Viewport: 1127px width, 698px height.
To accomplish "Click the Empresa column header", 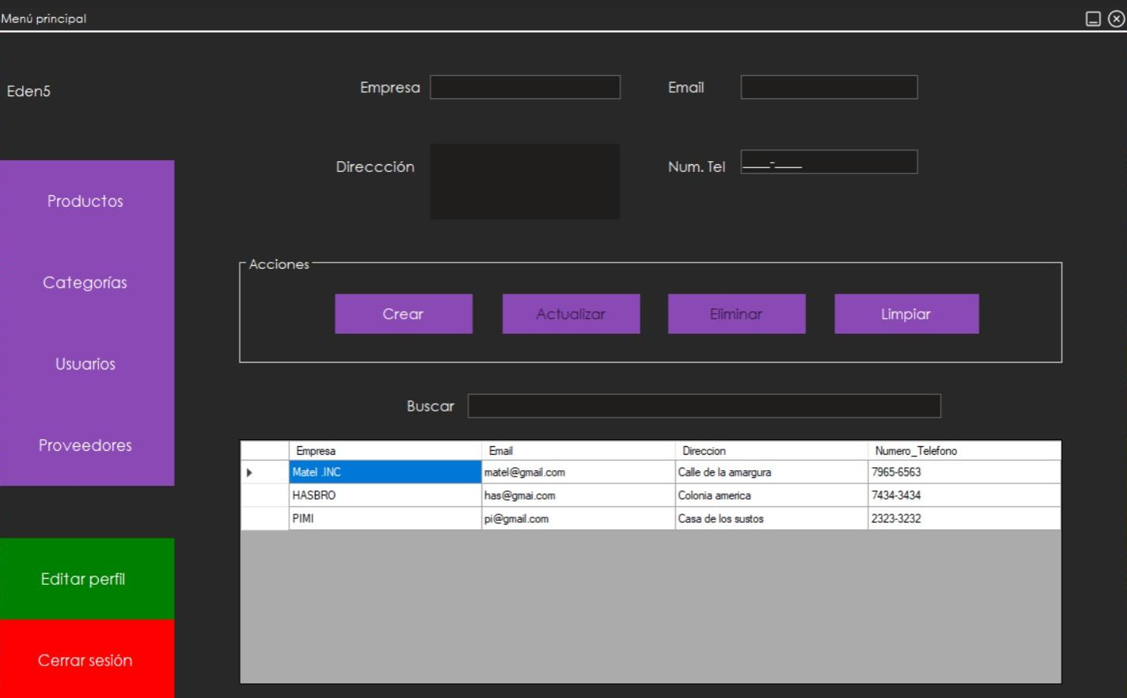I will [x=384, y=451].
